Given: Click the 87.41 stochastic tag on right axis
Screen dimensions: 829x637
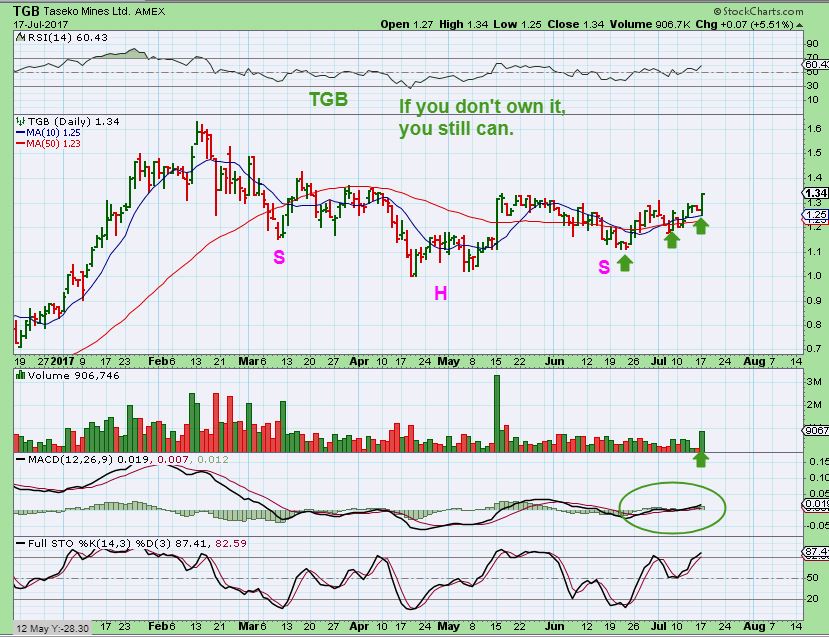Looking at the screenshot, I should (x=815, y=551).
